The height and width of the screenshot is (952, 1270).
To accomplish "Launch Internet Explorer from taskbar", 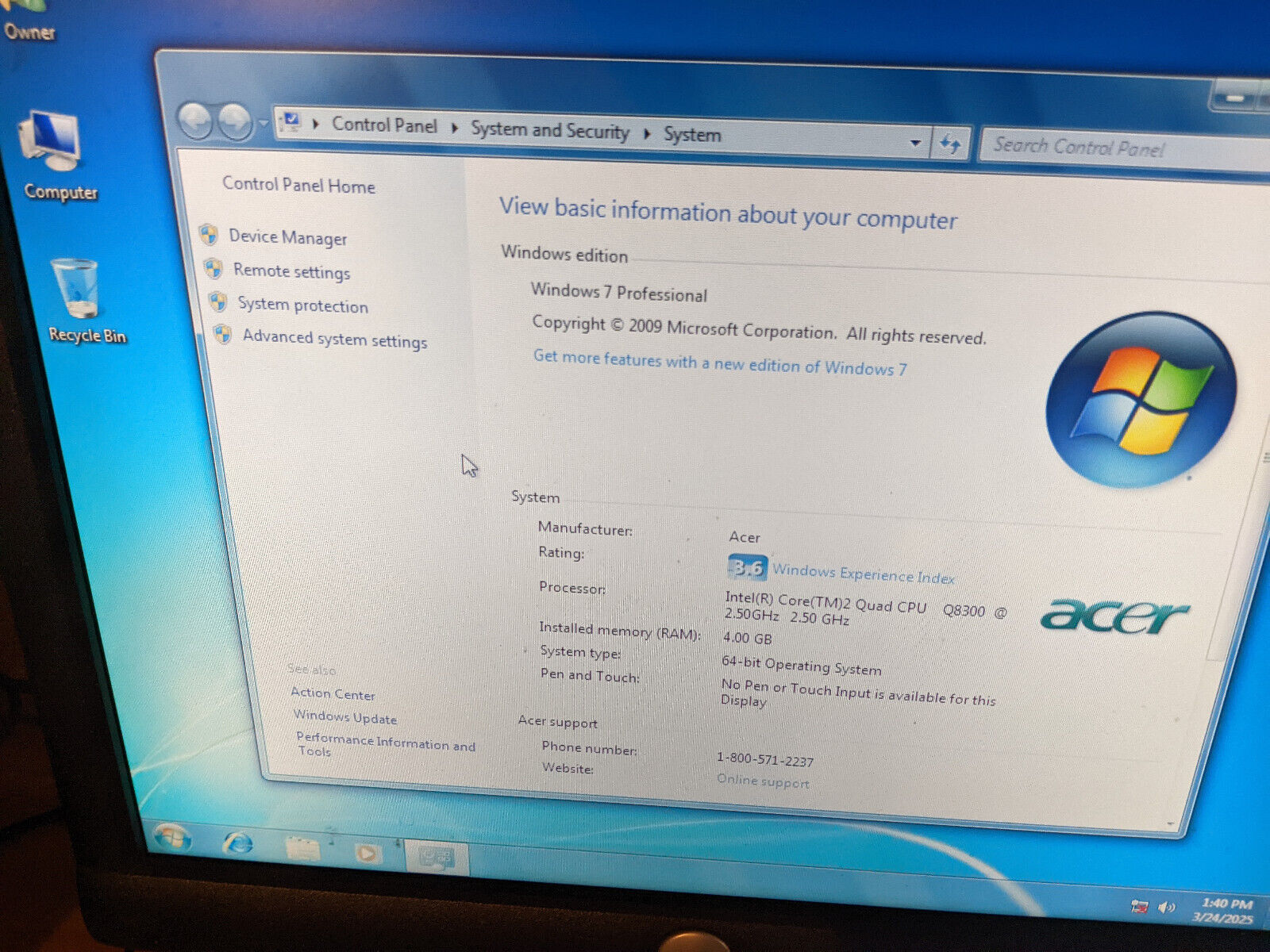I will point(237,843).
